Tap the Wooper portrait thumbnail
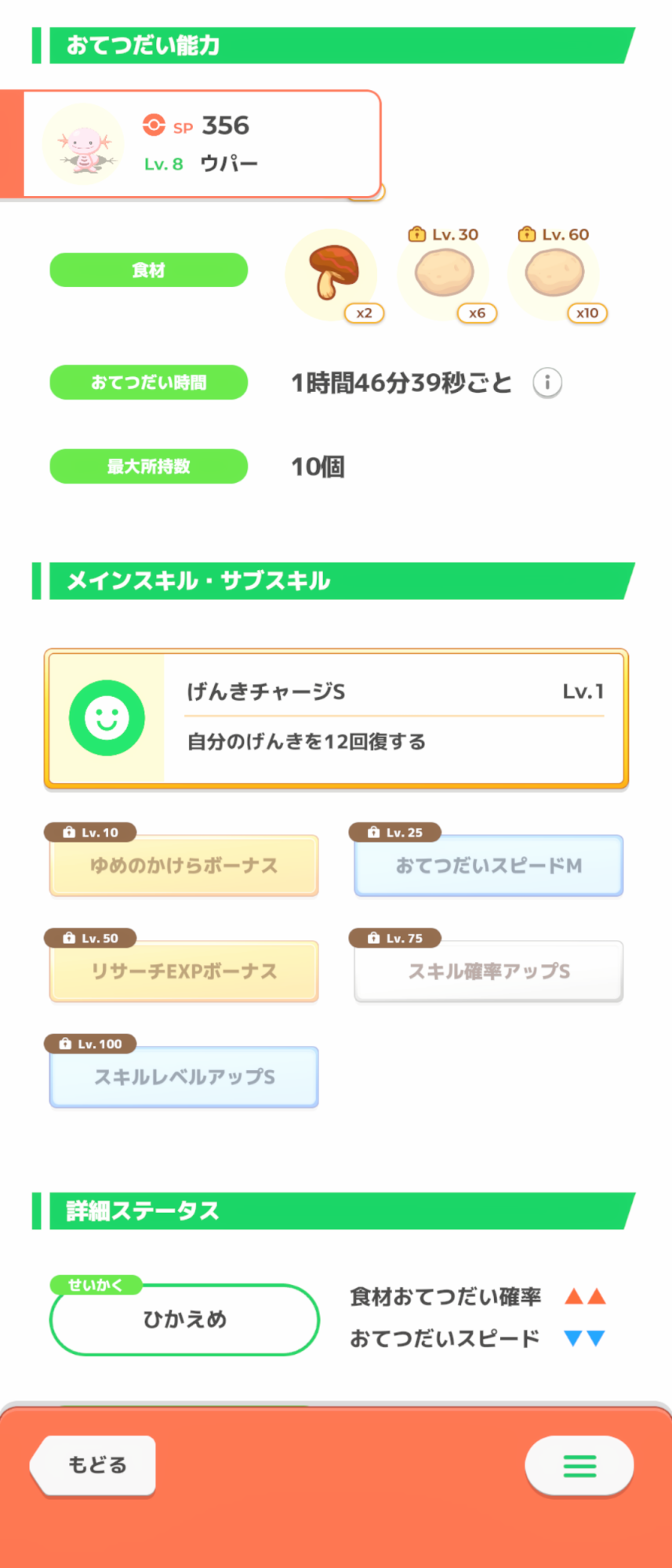672x1568 pixels. 83,145
